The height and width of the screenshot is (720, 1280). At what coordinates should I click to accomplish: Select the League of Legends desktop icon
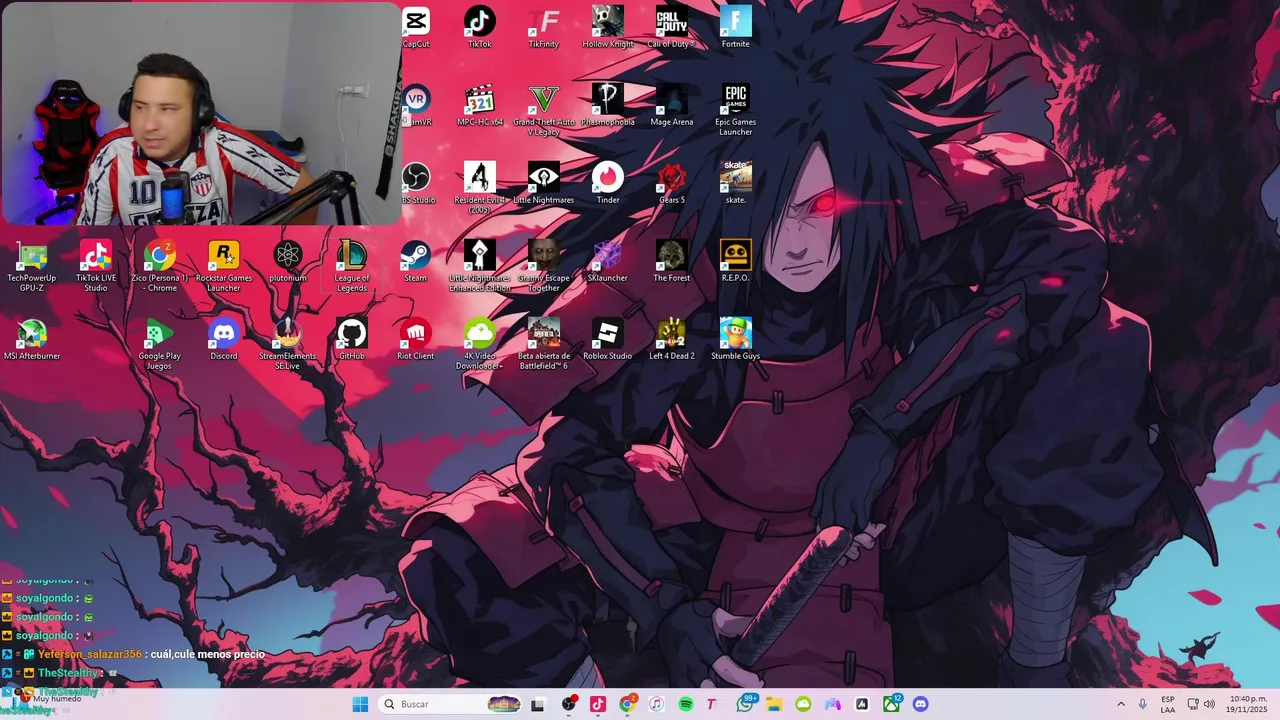(x=352, y=266)
